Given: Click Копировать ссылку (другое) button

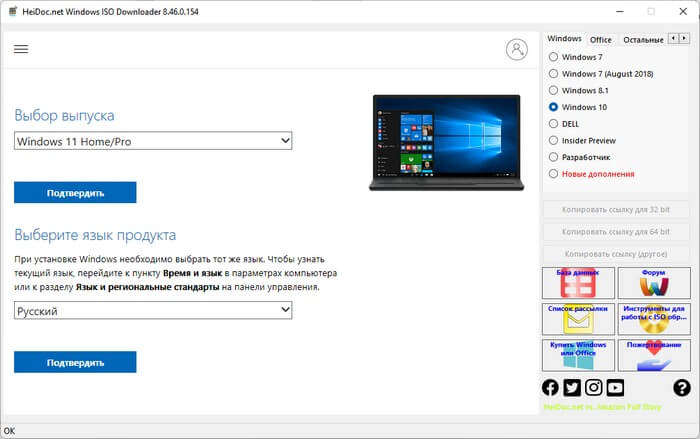Looking at the screenshot, I should [616, 254].
